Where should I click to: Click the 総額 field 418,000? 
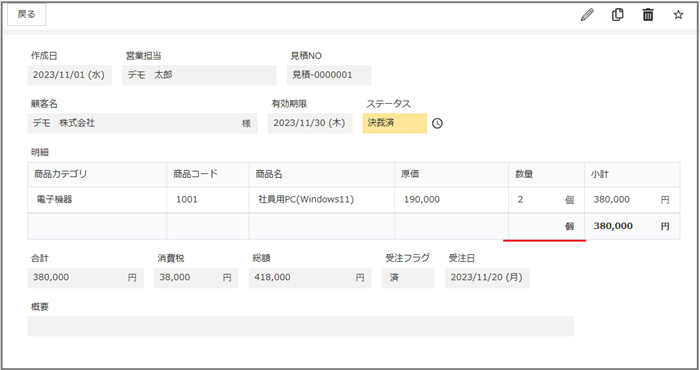[x=310, y=278]
